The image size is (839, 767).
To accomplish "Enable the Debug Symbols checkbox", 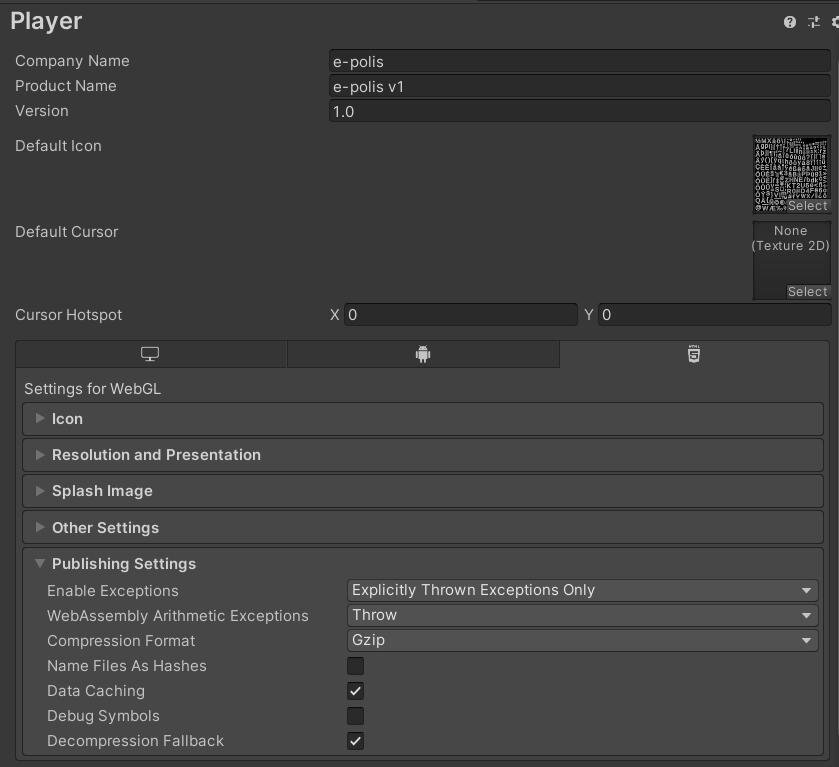I will click(x=355, y=716).
